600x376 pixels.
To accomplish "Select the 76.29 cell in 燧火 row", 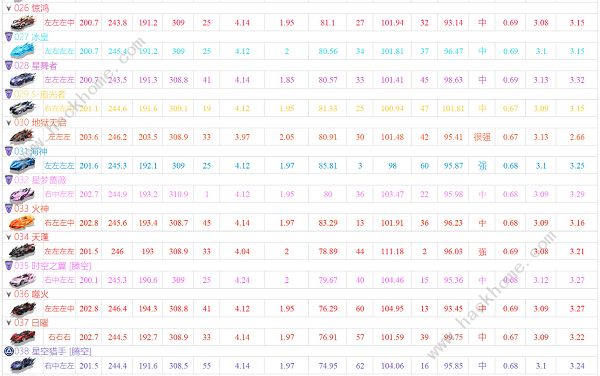I will pos(328,309).
